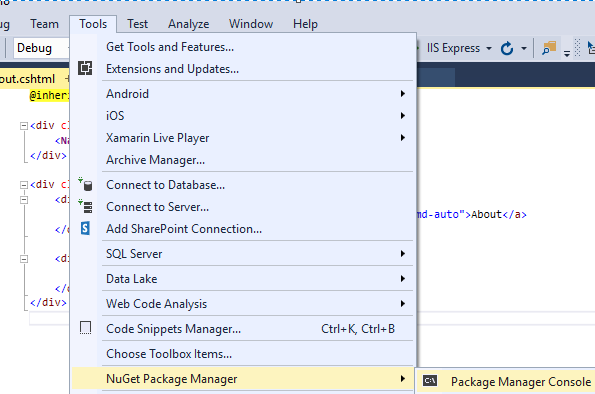
Task: Click the refresh browser icon in toolbar
Action: tap(507, 48)
